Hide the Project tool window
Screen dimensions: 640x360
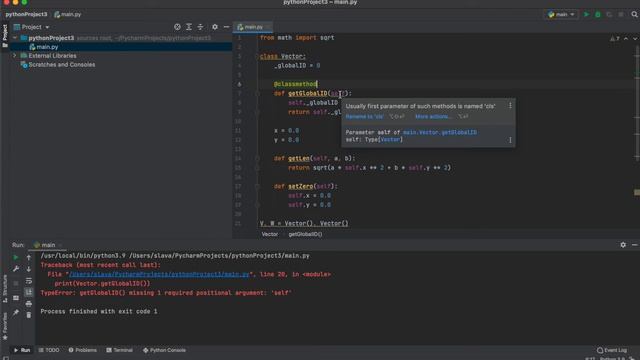click(x=227, y=27)
